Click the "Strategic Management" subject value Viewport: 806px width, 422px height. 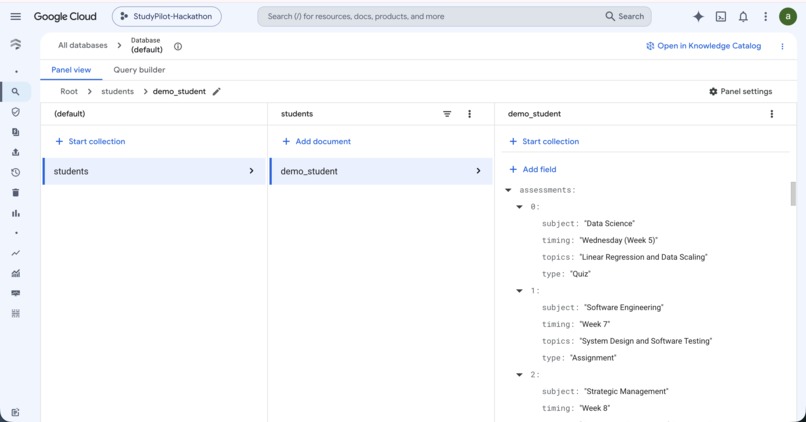tap(626, 391)
